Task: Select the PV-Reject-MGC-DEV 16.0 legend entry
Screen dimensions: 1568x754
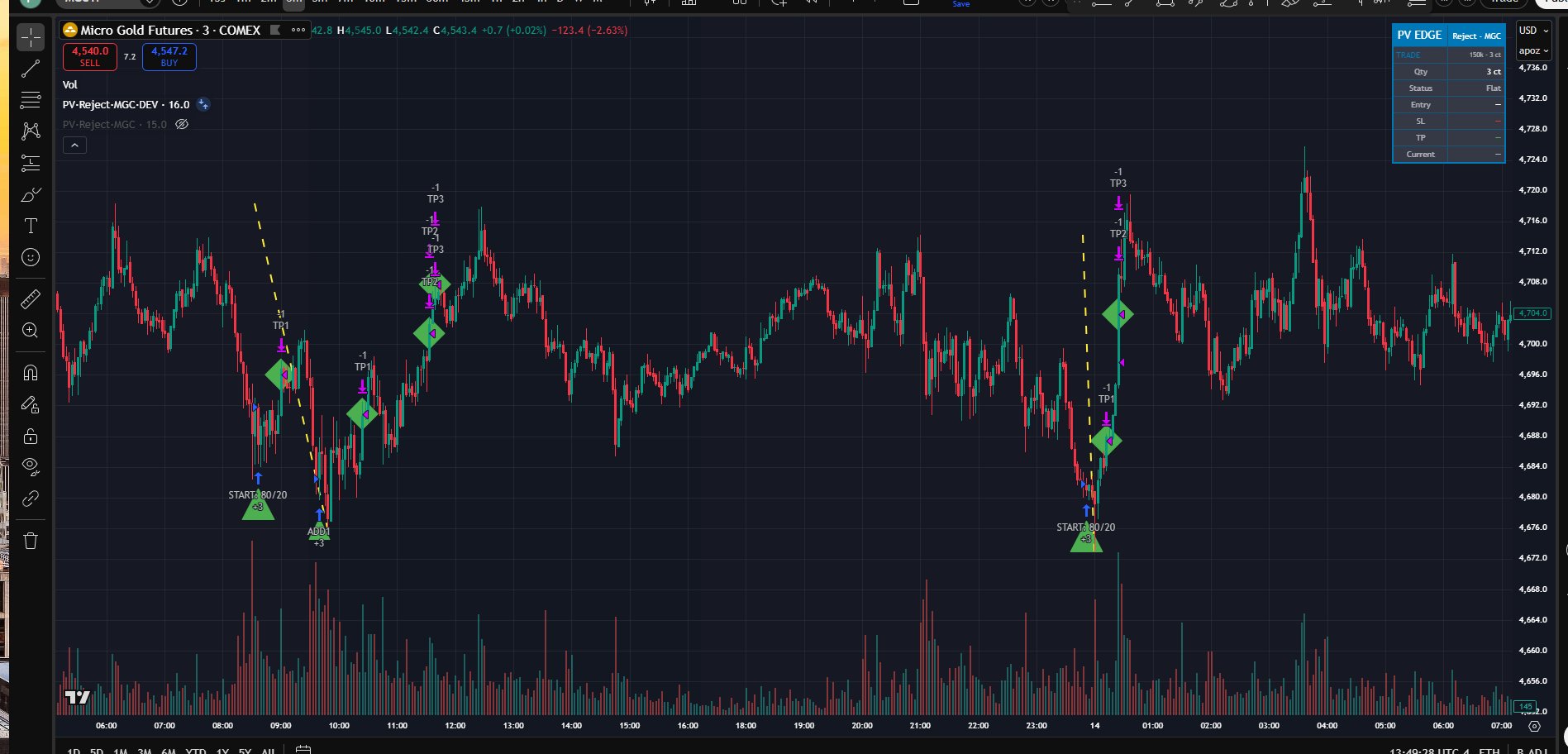Action: click(x=126, y=105)
